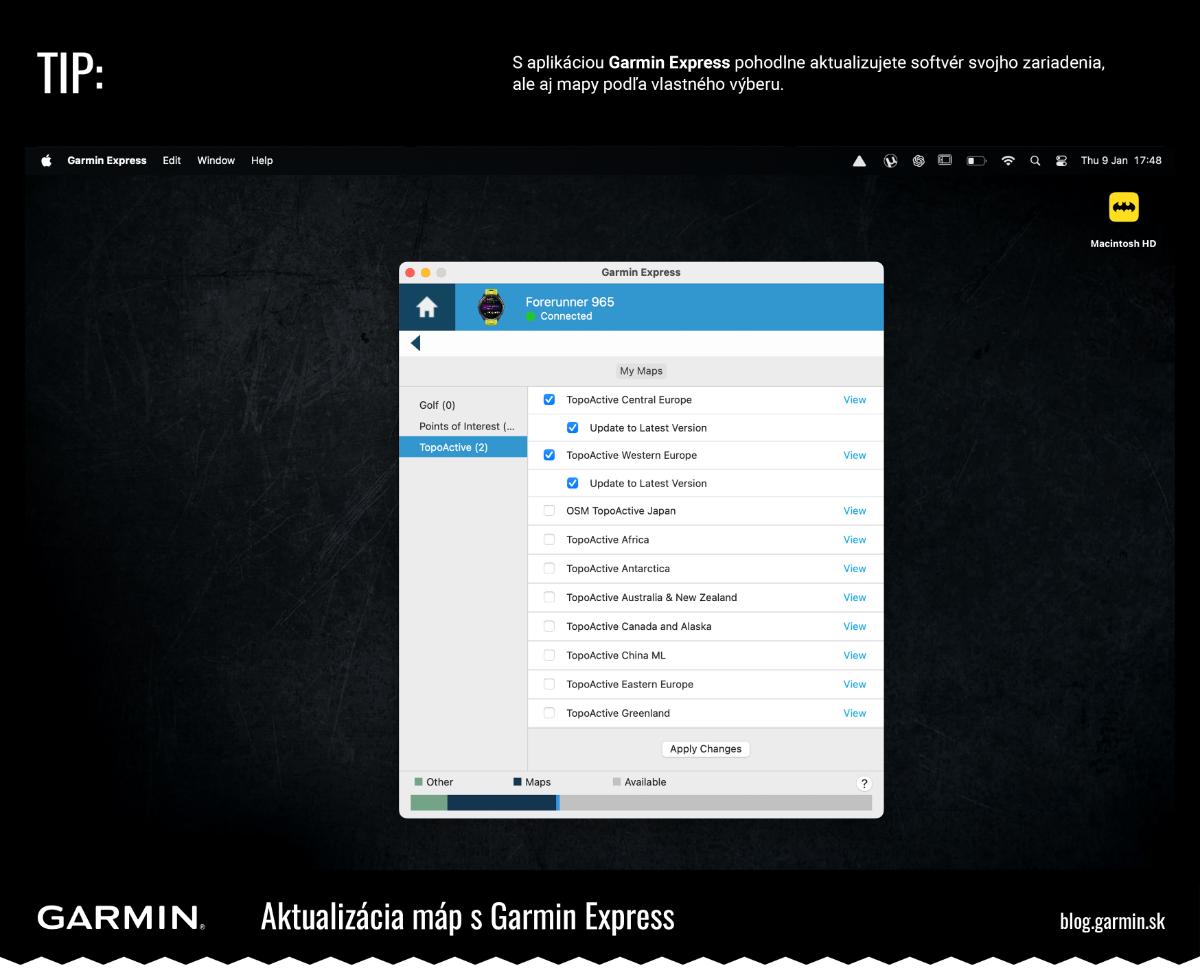This screenshot has width=1200, height=979.
Task: Open Control Center in menu bar
Action: pyautogui.click(x=1061, y=160)
